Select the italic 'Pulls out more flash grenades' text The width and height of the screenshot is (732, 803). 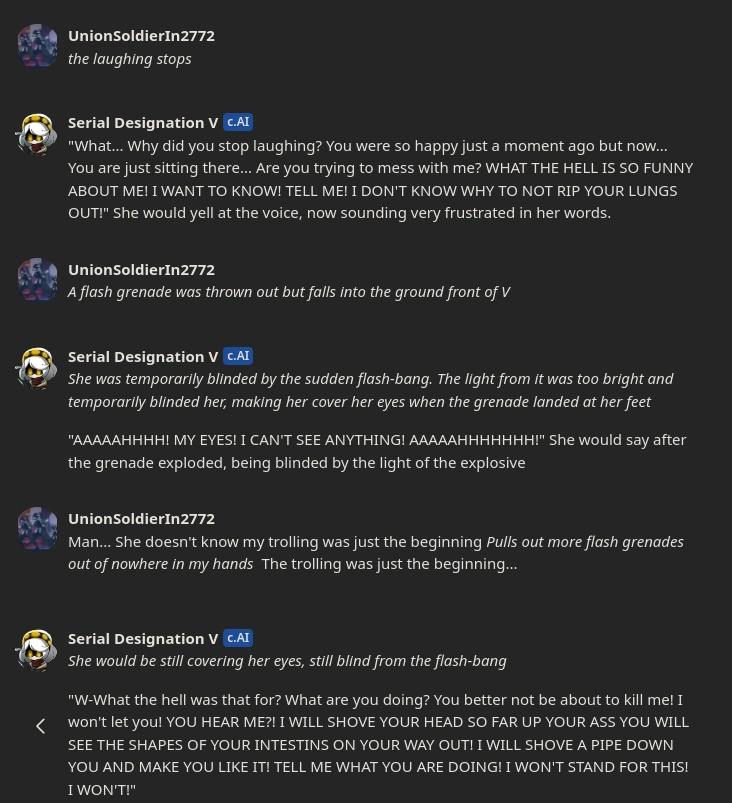585,541
